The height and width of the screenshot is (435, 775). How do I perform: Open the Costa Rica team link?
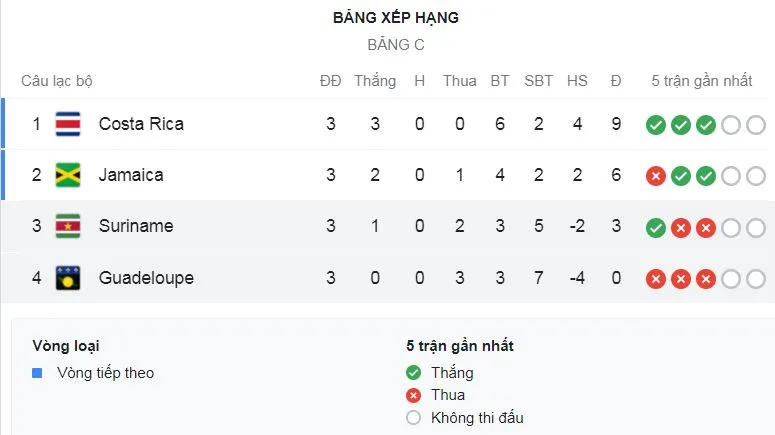[x=141, y=124]
